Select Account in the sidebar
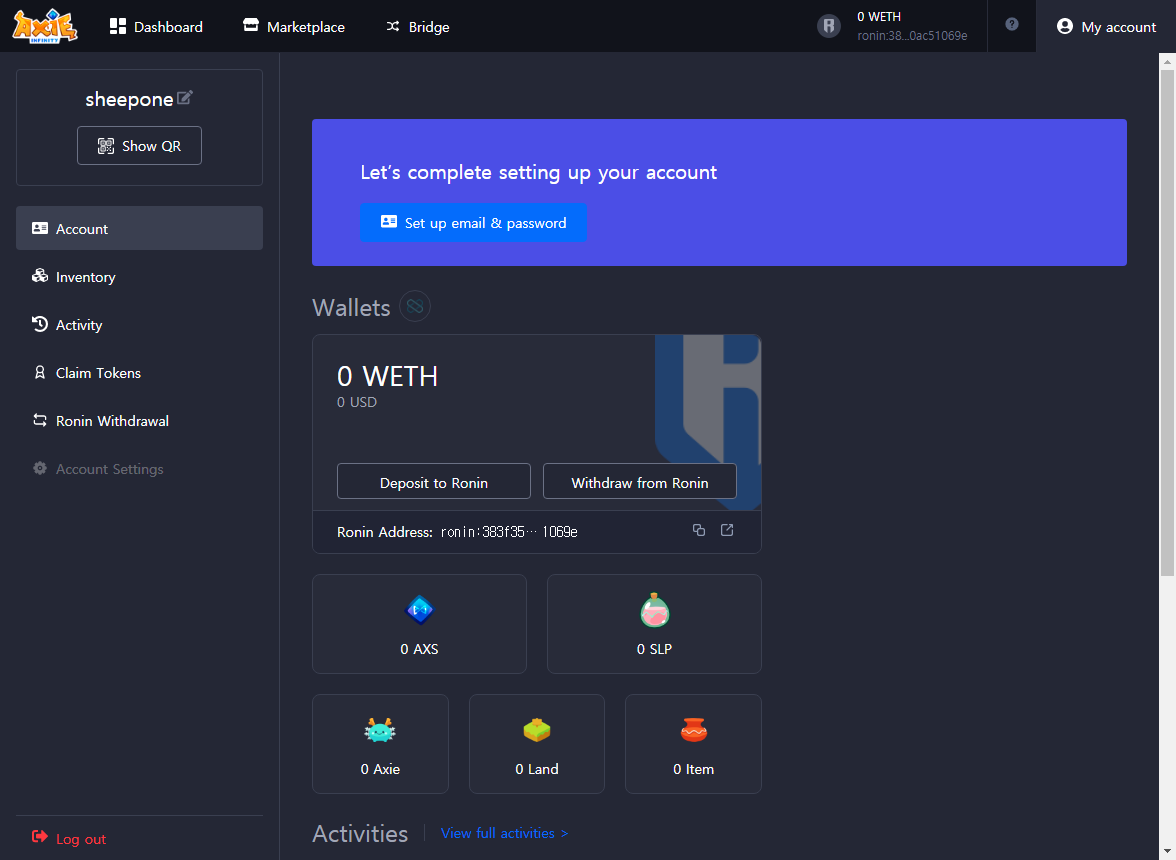 coord(140,229)
